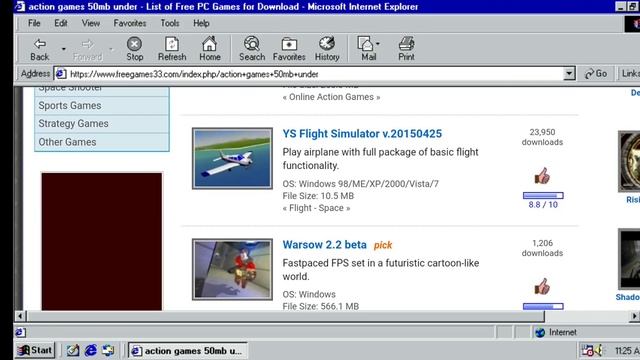
Task: Click thumbs-up icon for Warsow 2.2 beta
Action: pyautogui.click(x=542, y=287)
